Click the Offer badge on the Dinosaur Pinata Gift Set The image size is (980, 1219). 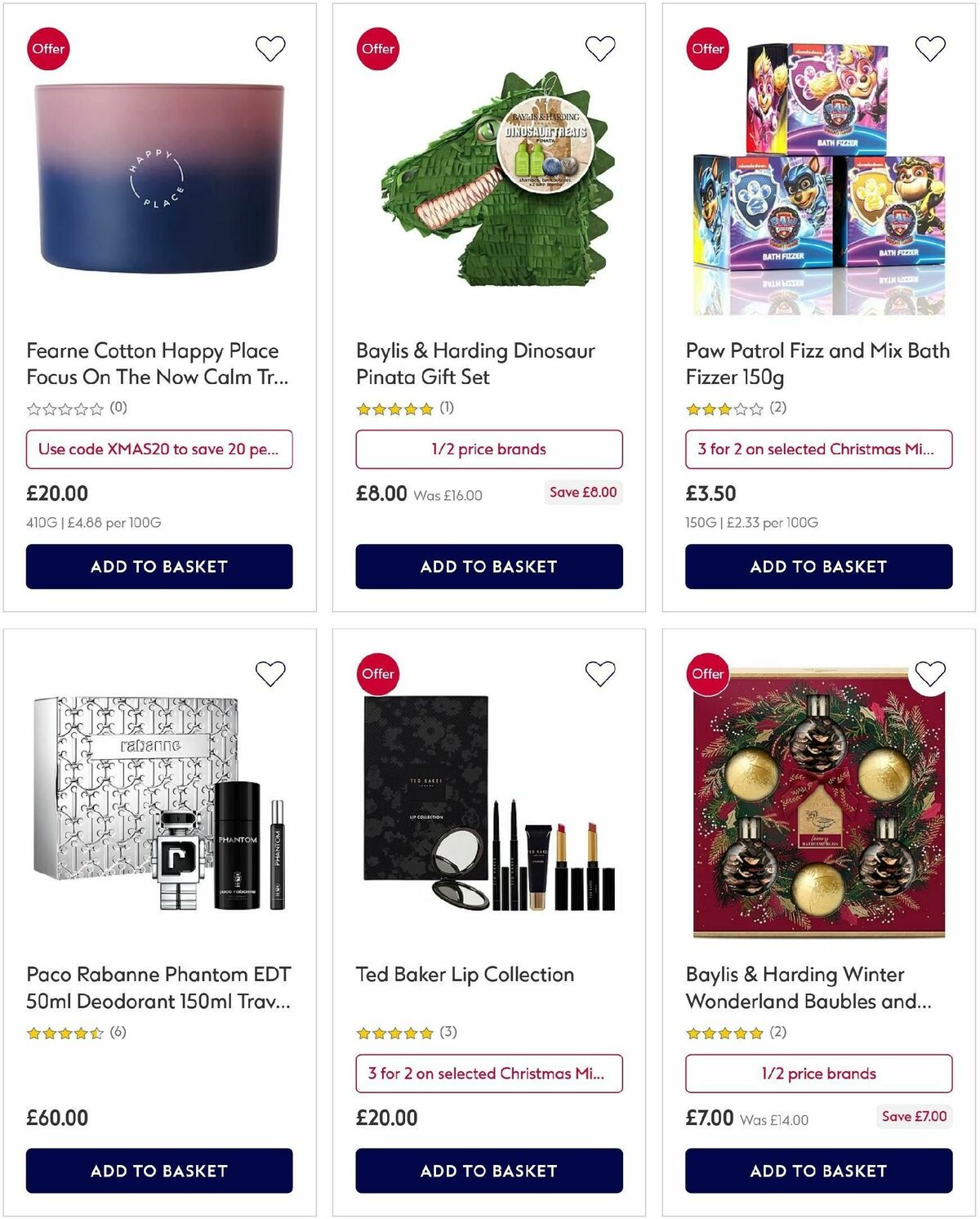coord(377,49)
